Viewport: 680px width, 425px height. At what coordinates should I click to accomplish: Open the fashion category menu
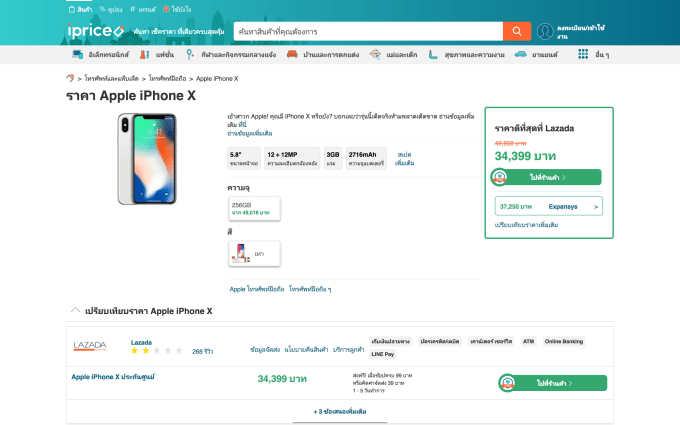tap(152, 53)
